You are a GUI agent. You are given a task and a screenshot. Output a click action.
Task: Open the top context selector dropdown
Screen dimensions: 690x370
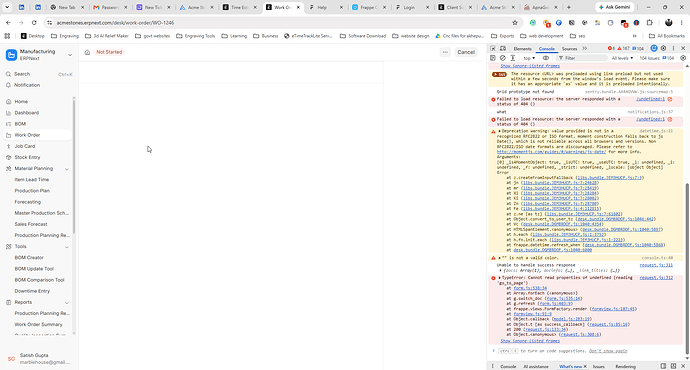click(529, 58)
